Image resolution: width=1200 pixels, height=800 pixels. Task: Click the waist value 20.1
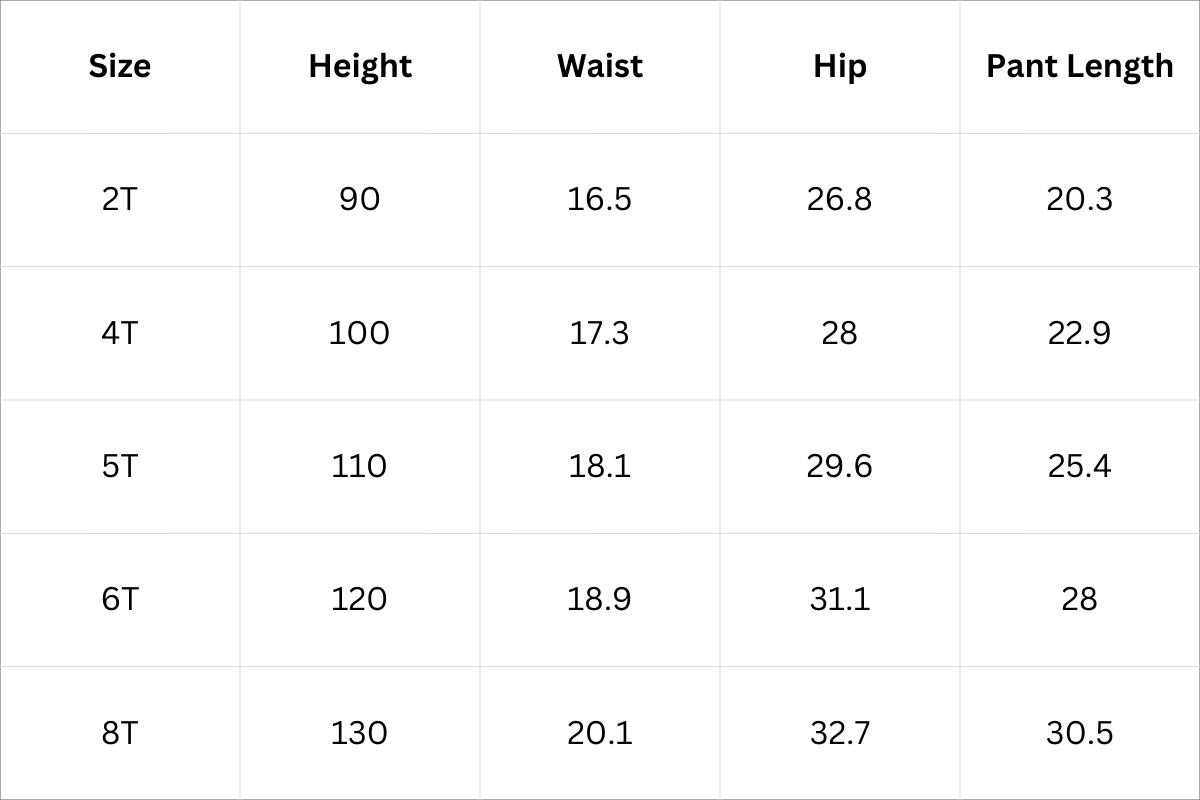click(x=600, y=733)
